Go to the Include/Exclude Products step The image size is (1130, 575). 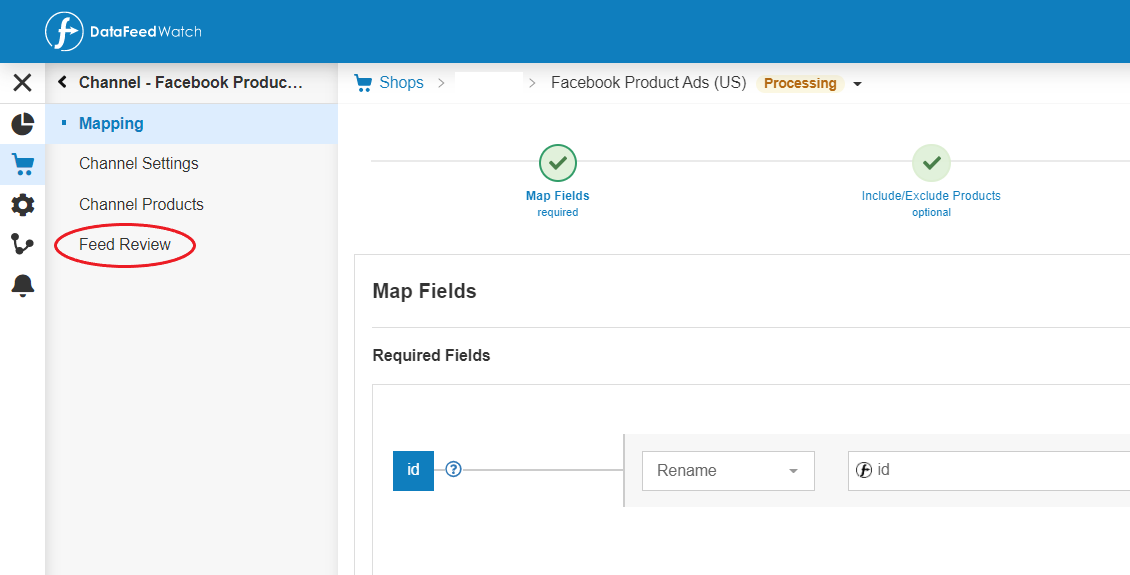coord(931,162)
